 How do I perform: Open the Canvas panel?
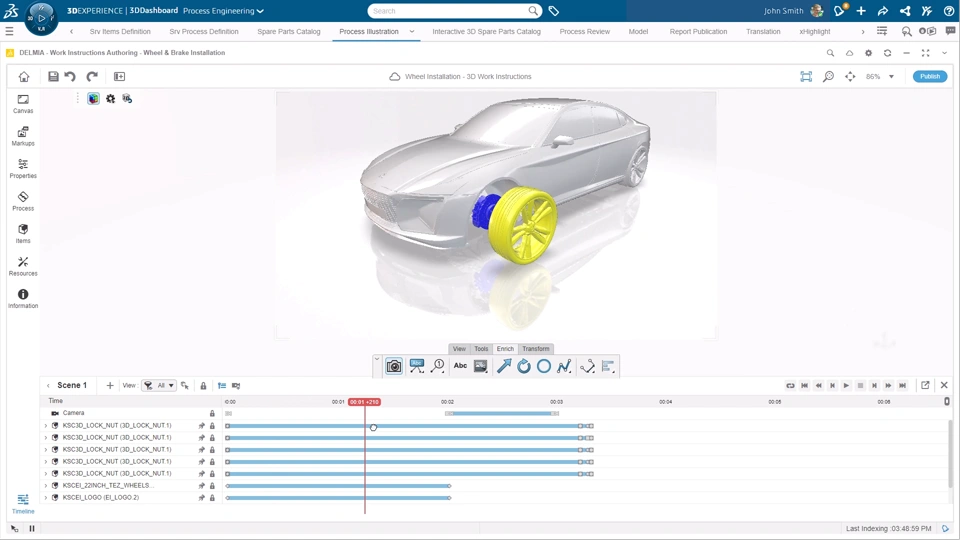tap(23, 103)
